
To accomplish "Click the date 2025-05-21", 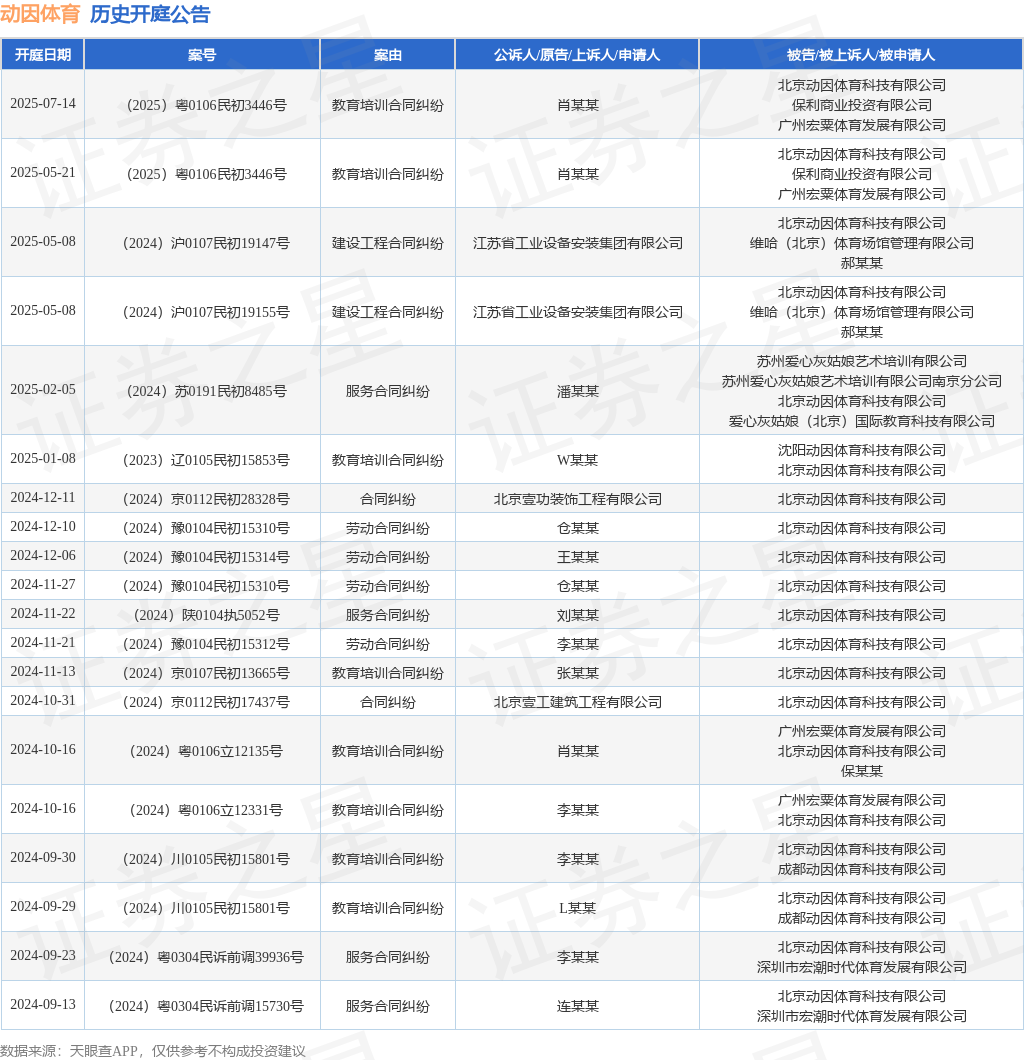I will click(43, 172).
